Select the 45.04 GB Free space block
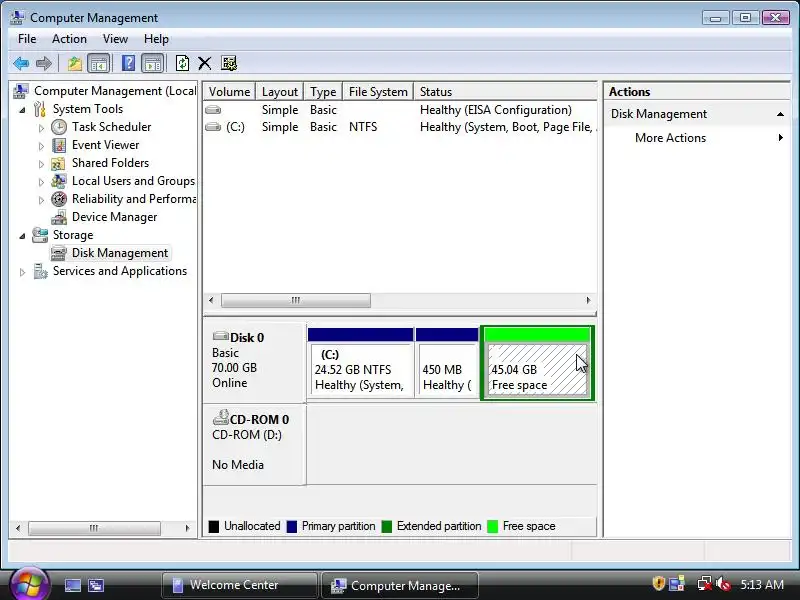Viewport: 800px width, 600px height. click(537, 363)
